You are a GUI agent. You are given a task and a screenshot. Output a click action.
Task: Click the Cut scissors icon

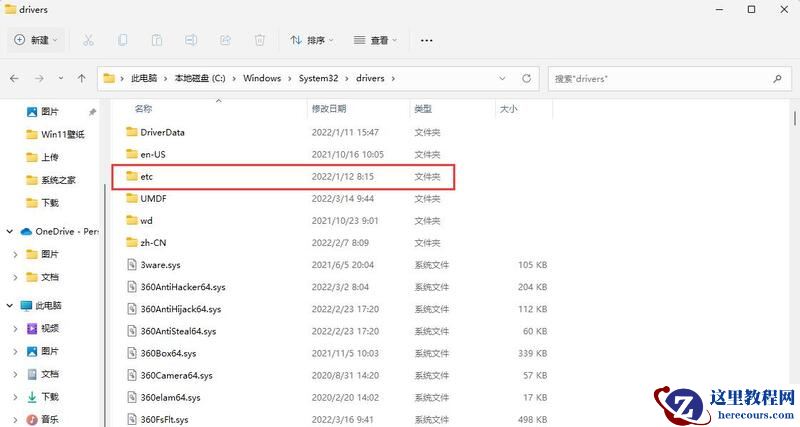tap(88, 40)
